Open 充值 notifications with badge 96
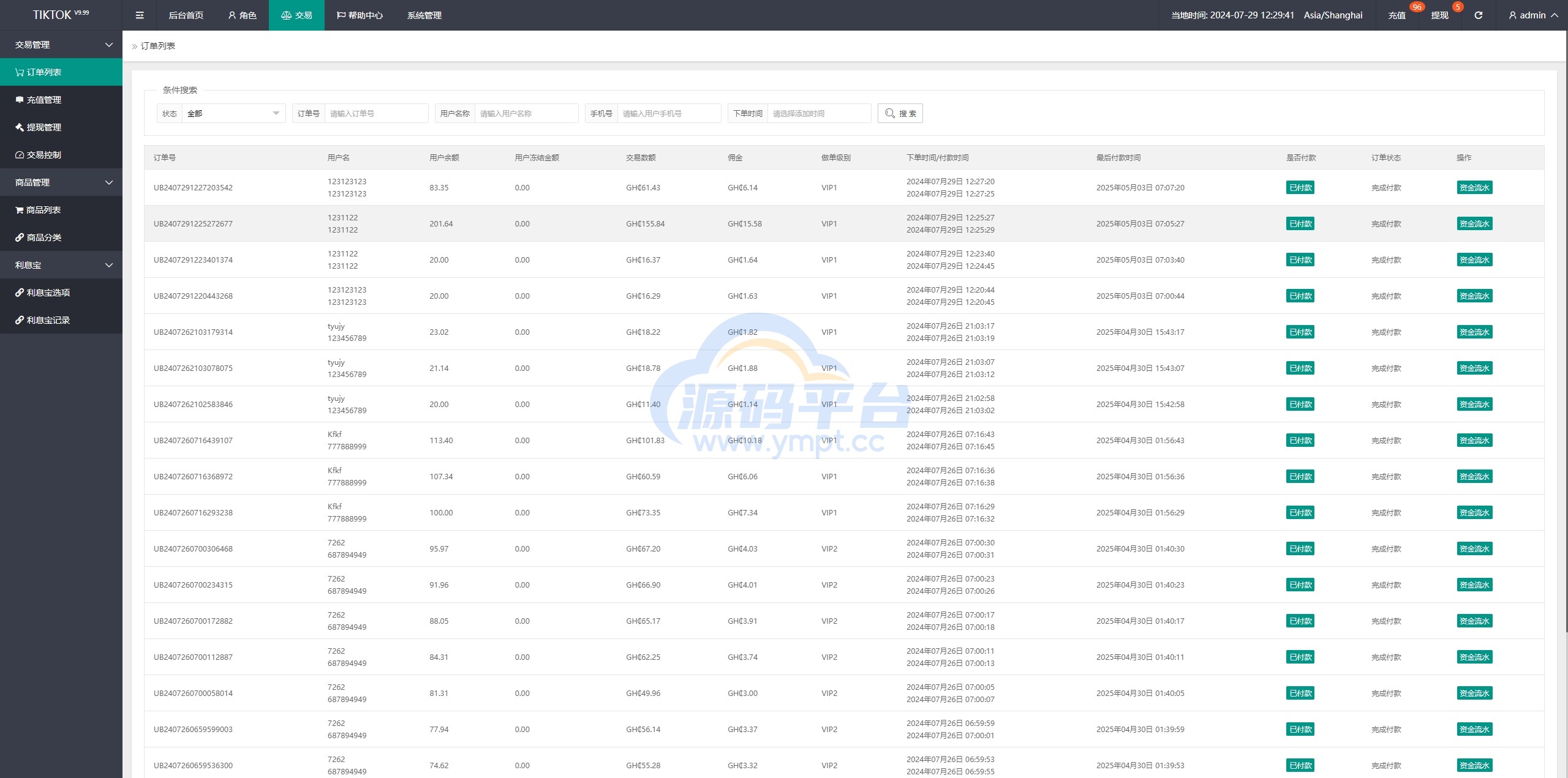The height and width of the screenshot is (778, 1568). click(1397, 15)
